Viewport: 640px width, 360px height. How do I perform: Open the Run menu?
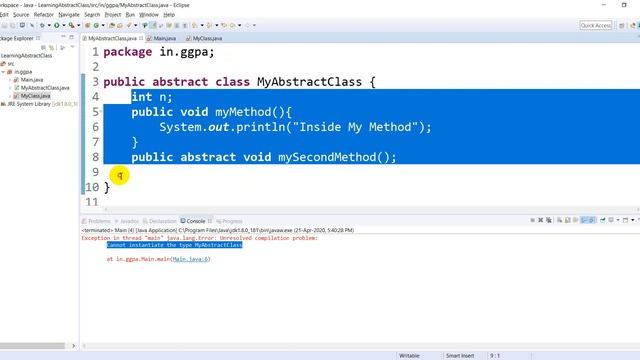pos(130,15)
